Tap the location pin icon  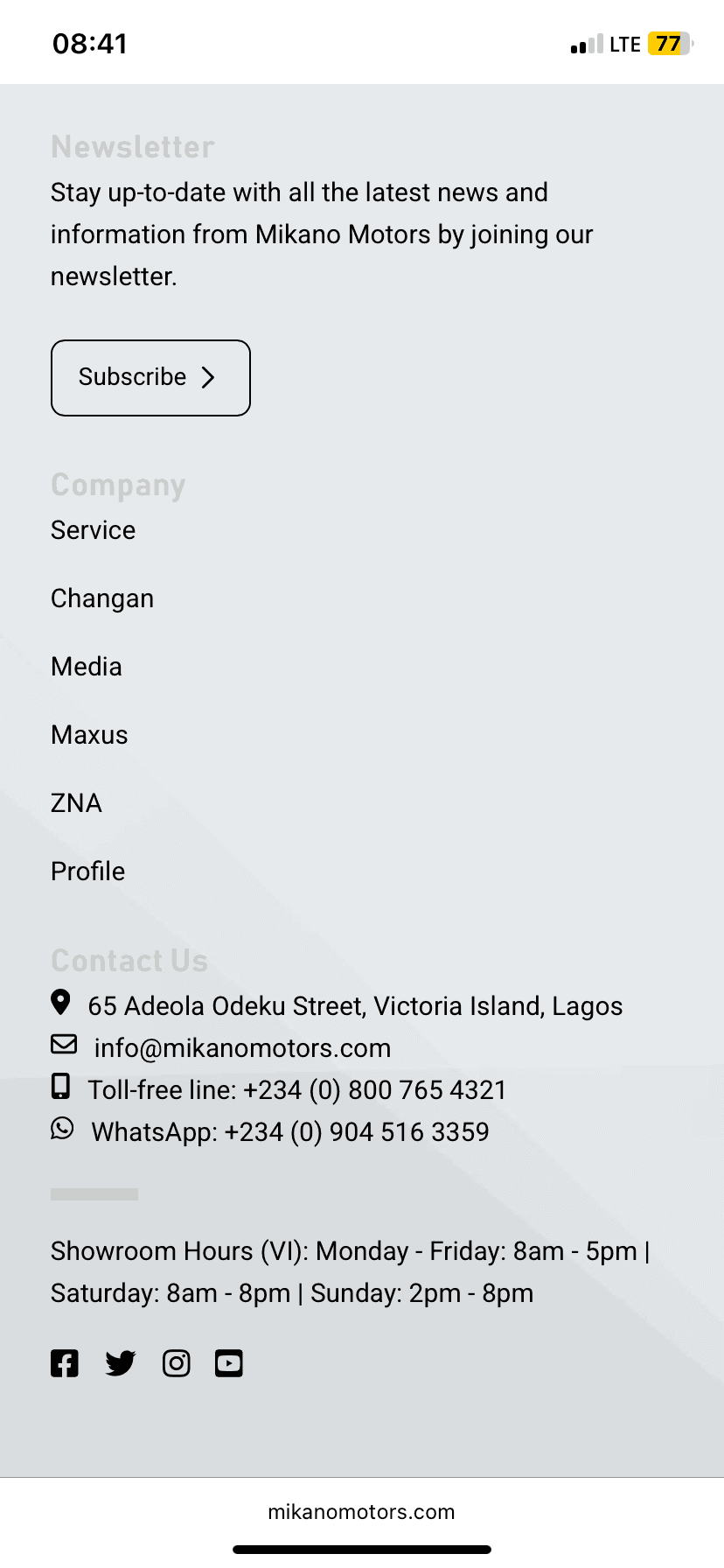click(x=60, y=1003)
